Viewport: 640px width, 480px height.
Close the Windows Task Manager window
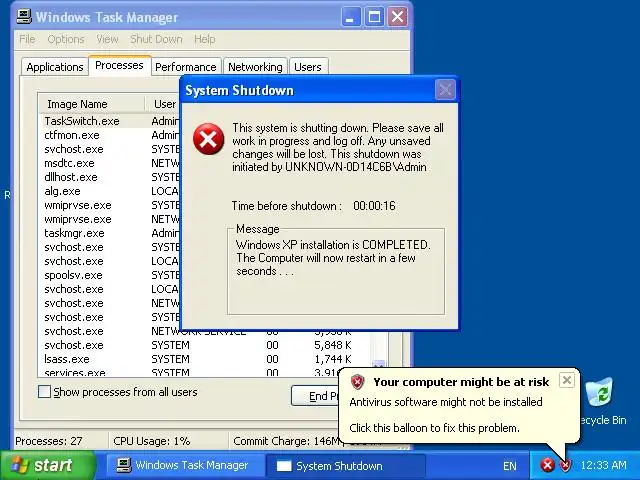(x=398, y=17)
